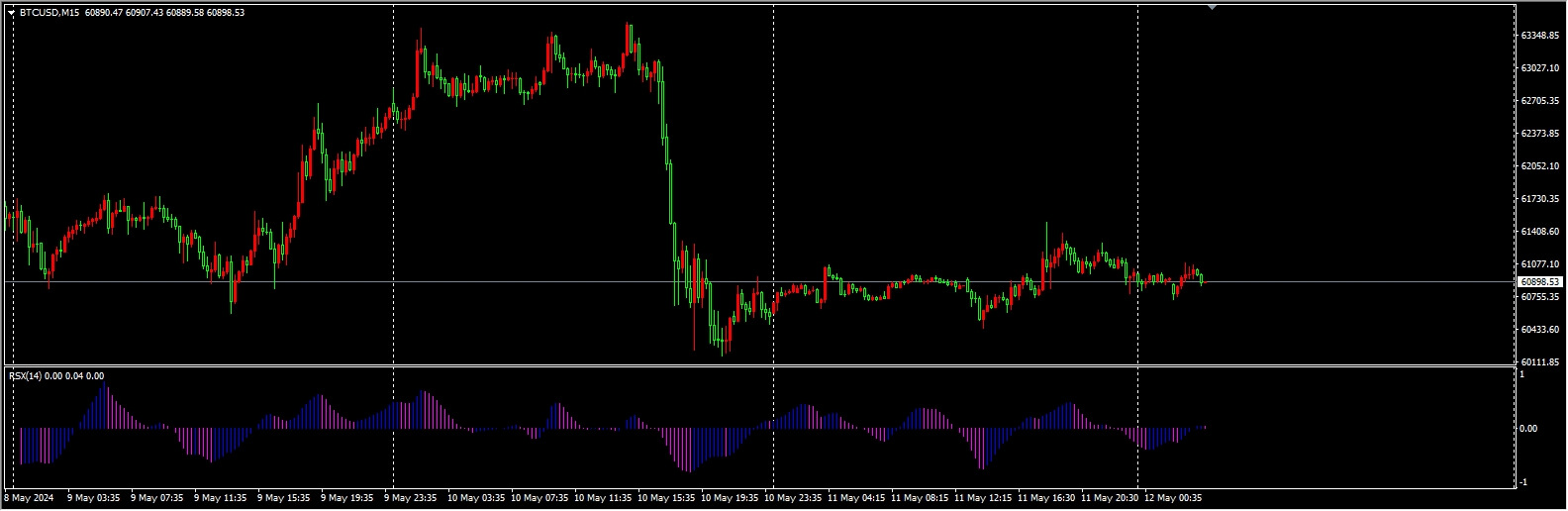Click the 62052.10 price scale value
1568x511 pixels.
(x=1541, y=166)
